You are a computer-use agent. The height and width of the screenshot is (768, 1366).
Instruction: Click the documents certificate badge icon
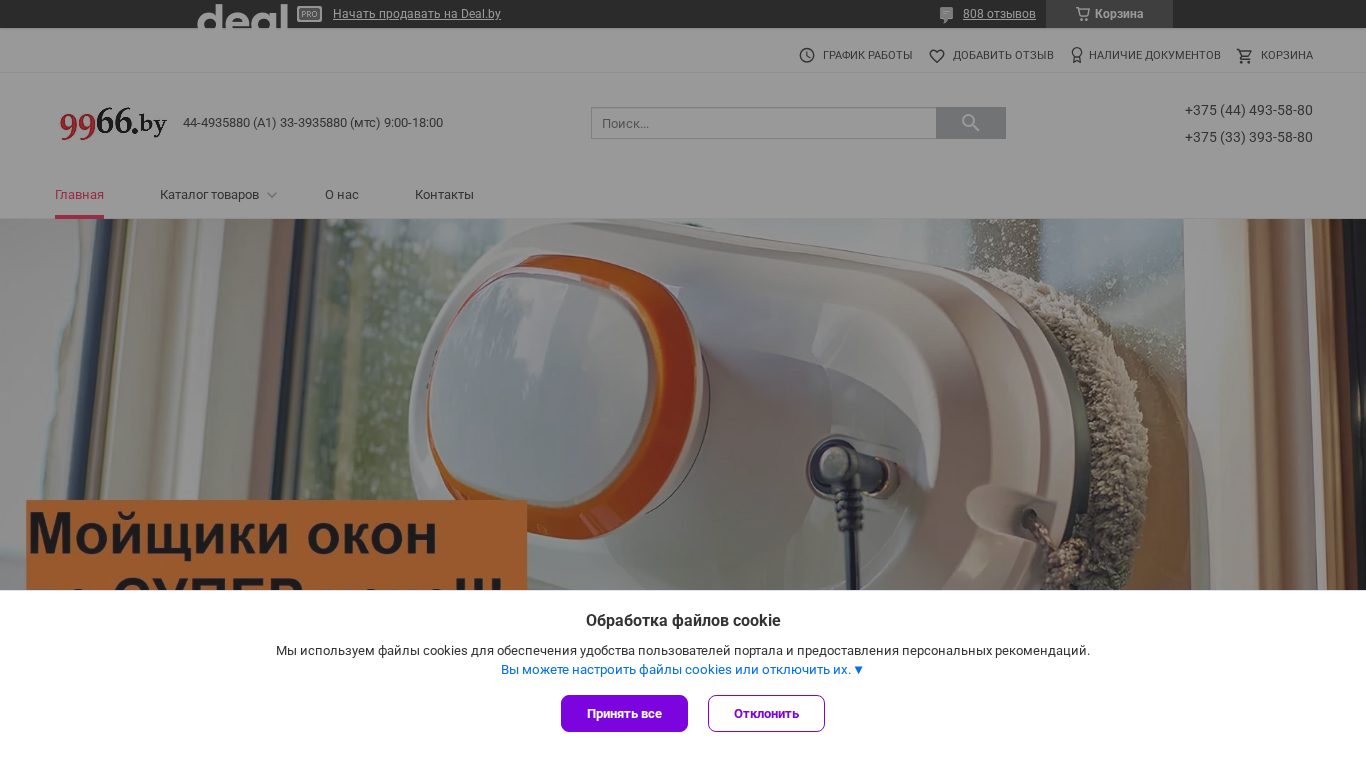[x=1077, y=55]
